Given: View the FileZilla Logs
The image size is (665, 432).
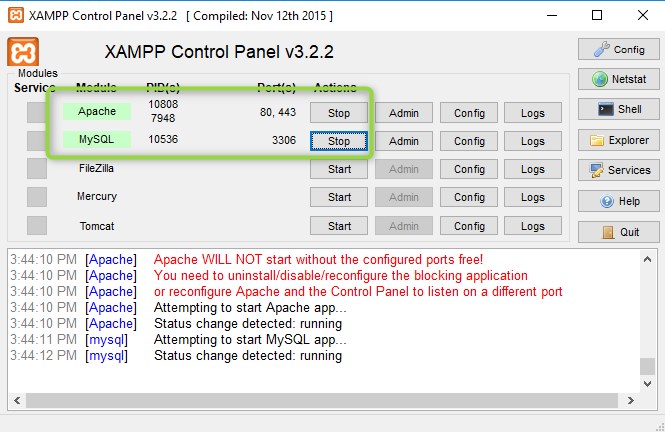Looking at the screenshot, I should pos(533,169).
